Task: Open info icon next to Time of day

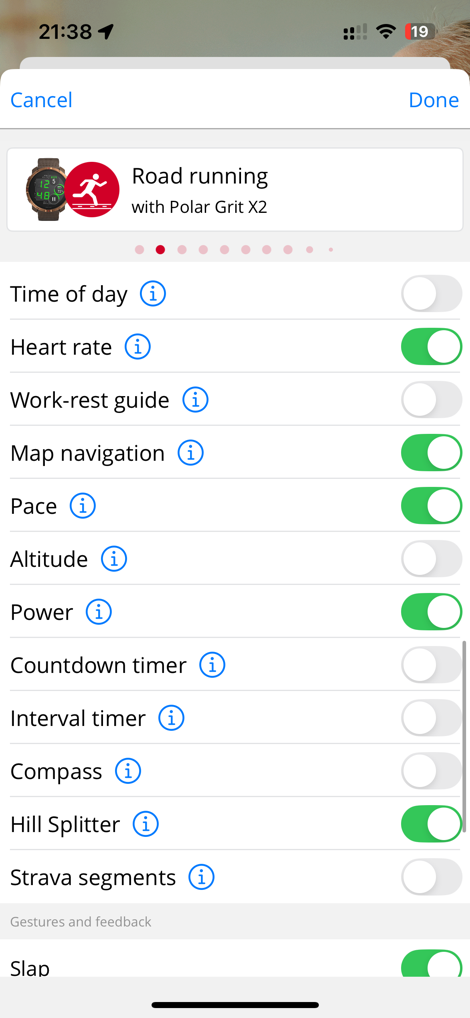Action: 153,294
